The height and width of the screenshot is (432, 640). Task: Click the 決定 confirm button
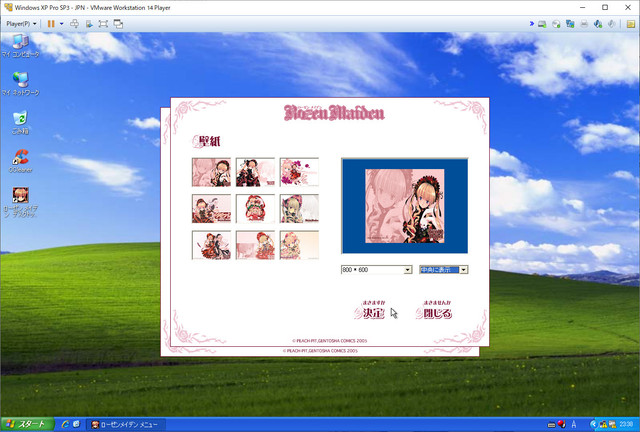pyautogui.click(x=370, y=310)
